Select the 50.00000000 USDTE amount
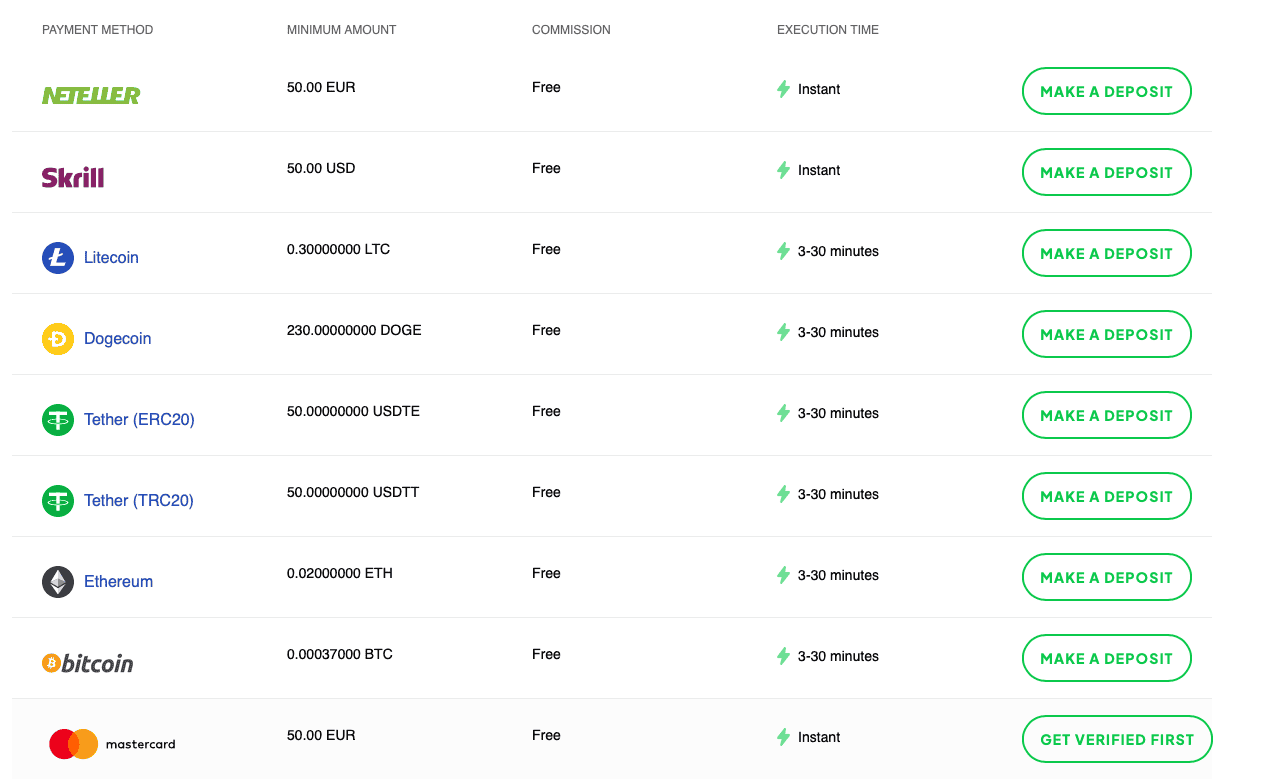This screenshot has height=782, width=1274. pos(353,411)
